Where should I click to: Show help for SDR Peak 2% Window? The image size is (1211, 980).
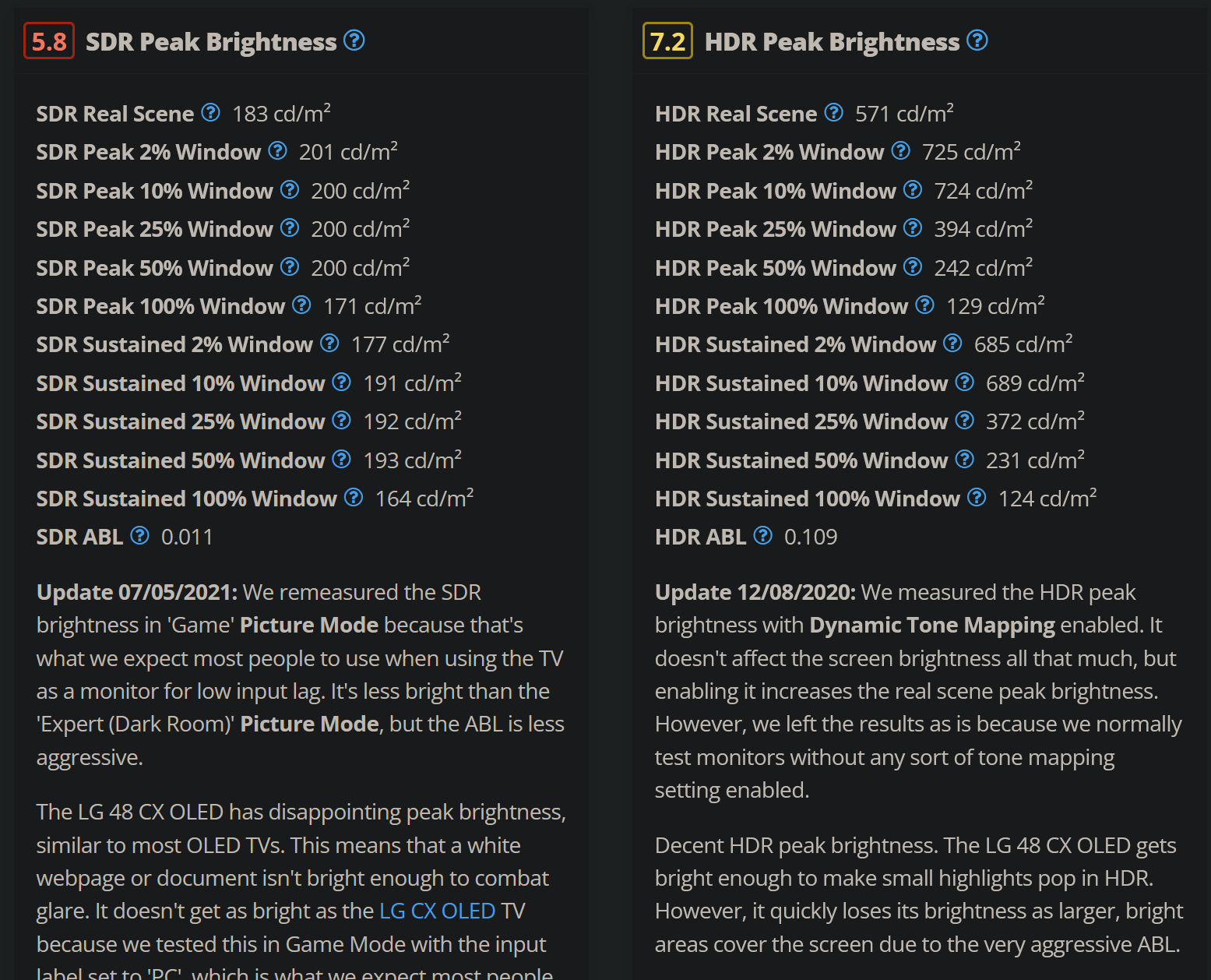click(x=278, y=150)
